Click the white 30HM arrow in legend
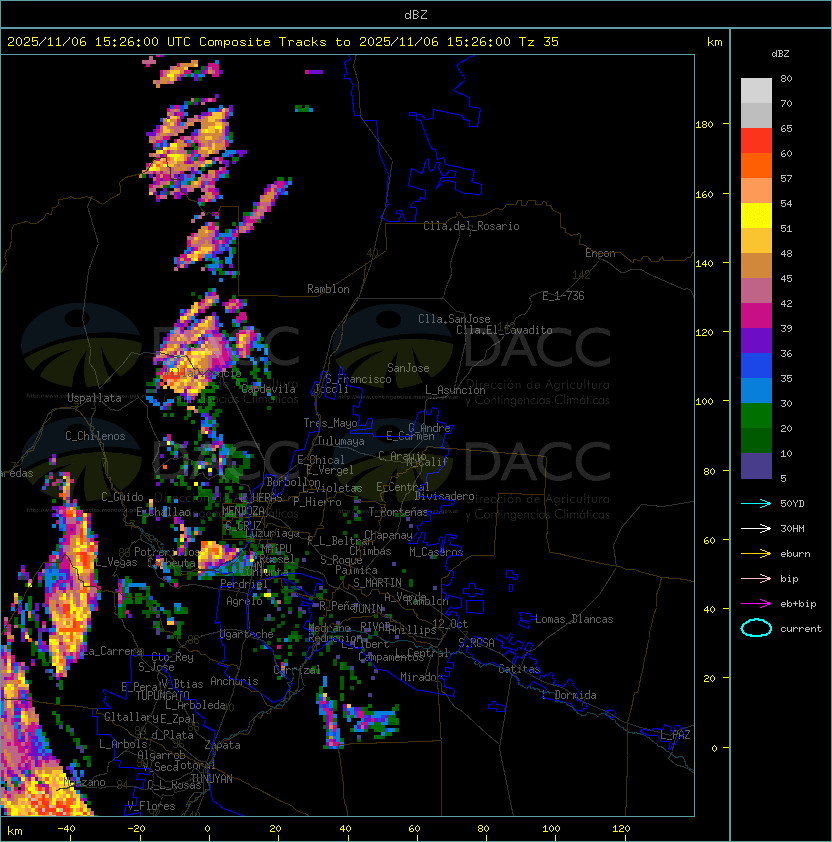The image size is (832, 842). [756, 528]
